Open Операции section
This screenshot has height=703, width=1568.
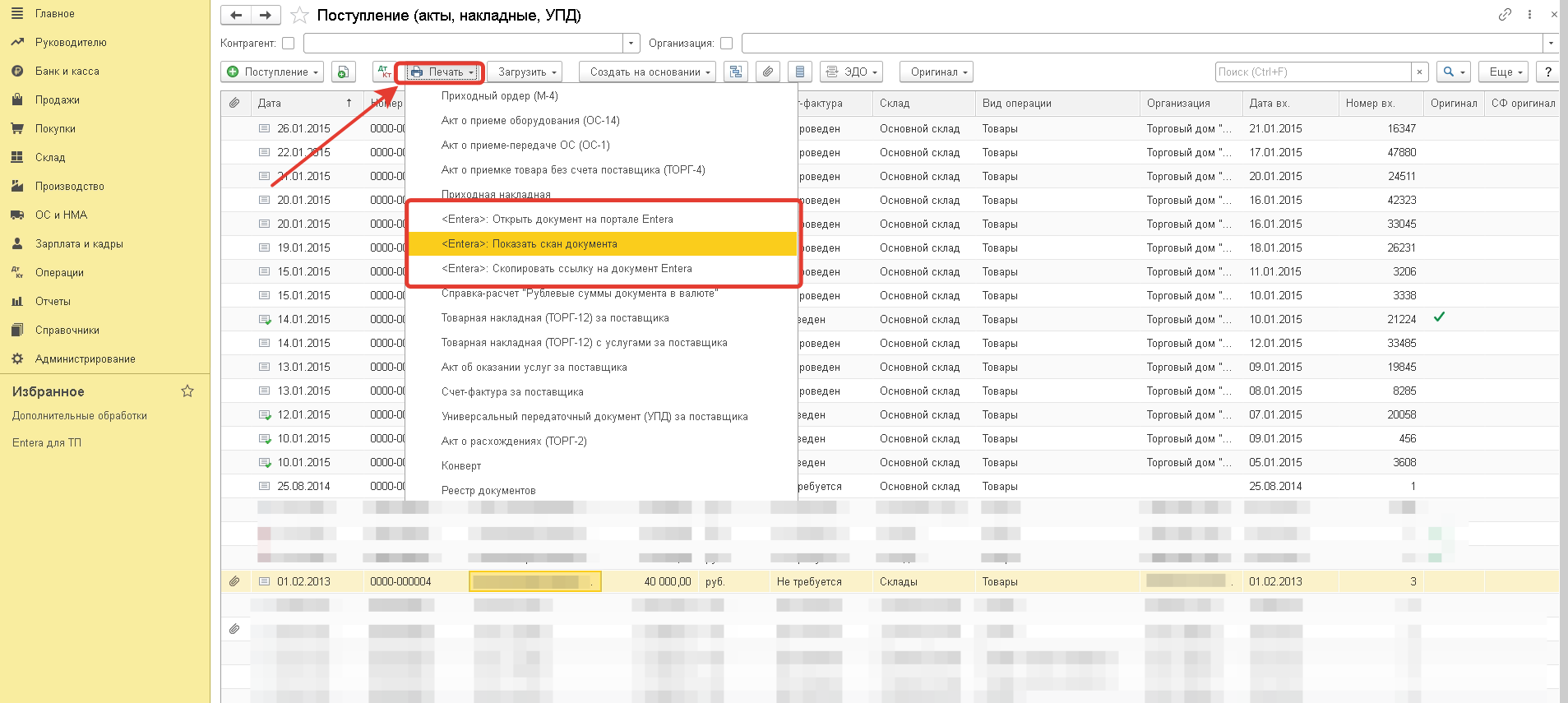click(59, 272)
